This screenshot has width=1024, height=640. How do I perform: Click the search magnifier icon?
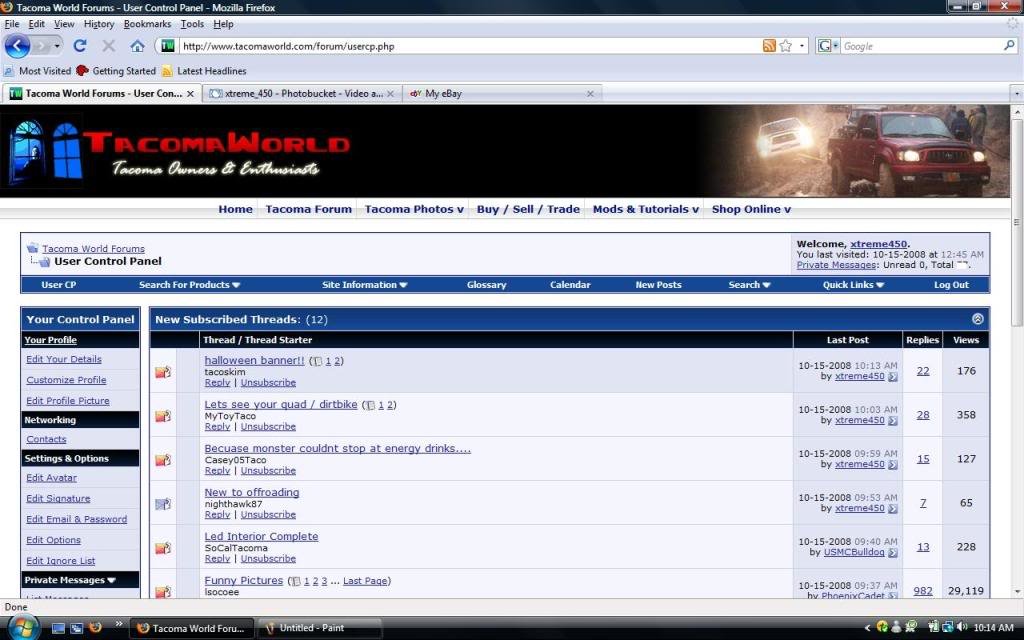coord(1009,46)
